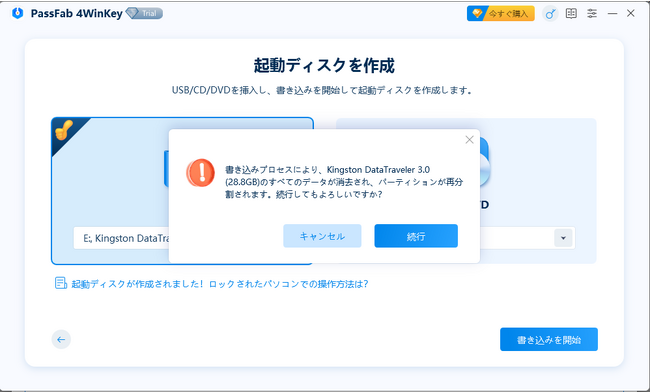Click the document icon beside the guide link
Viewport: 650px width, 392px height.
tap(61, 283)
